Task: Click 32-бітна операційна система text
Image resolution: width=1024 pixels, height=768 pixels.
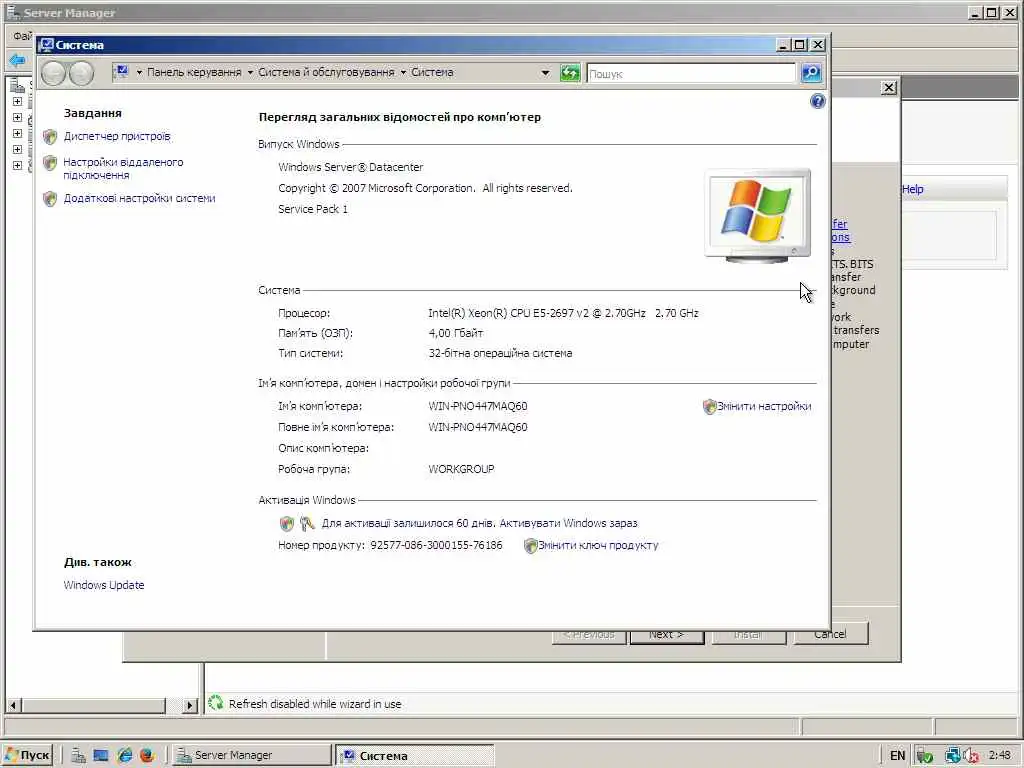Action: point(500,353)
